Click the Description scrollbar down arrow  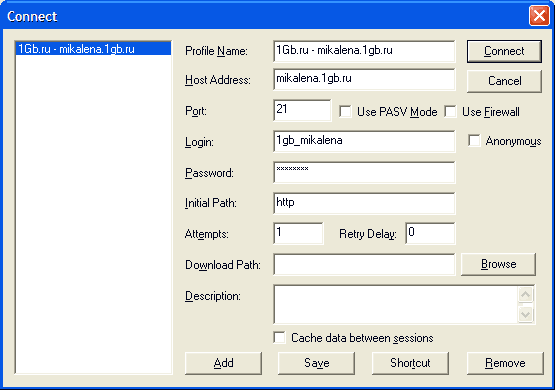pos(526,314)
